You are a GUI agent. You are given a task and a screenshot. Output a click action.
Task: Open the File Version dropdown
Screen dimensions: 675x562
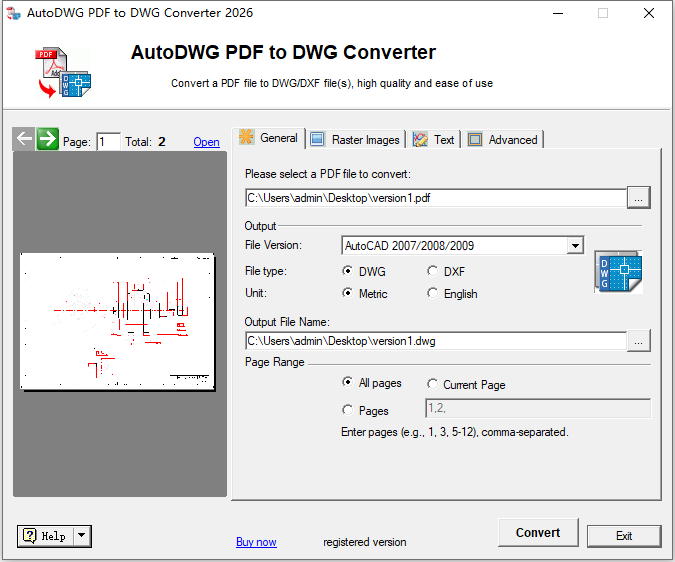click(x=575, y=246)
